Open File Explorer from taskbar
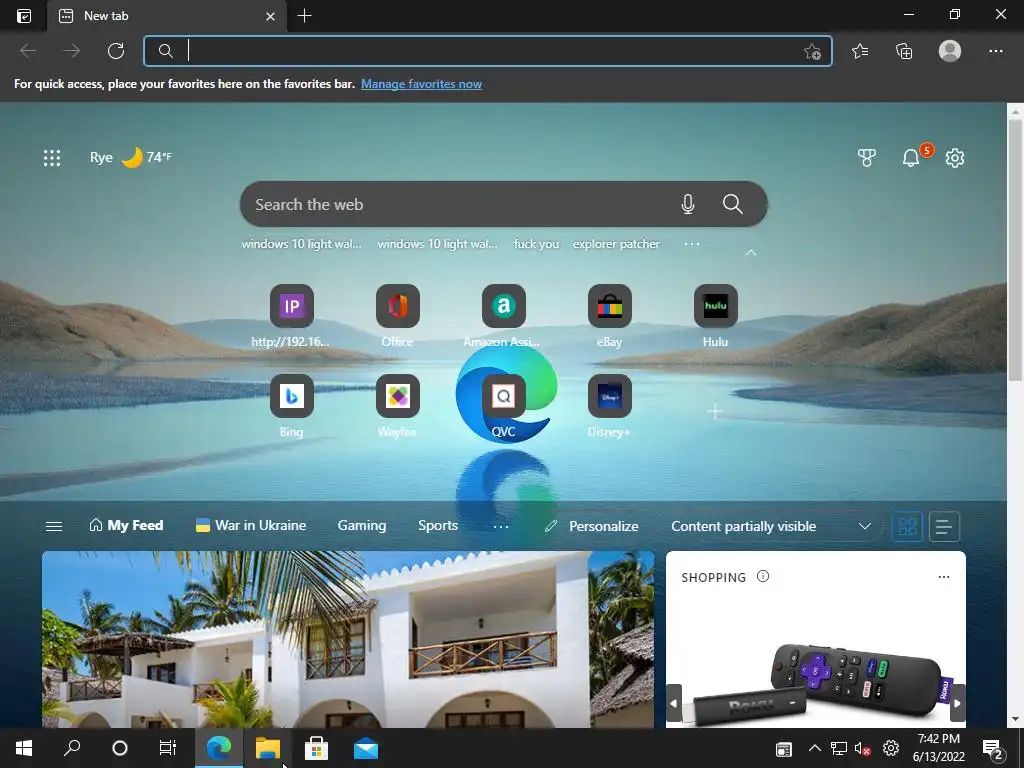Image resolution: width=1024 pixels, height=768 pixels. point(268,748)
